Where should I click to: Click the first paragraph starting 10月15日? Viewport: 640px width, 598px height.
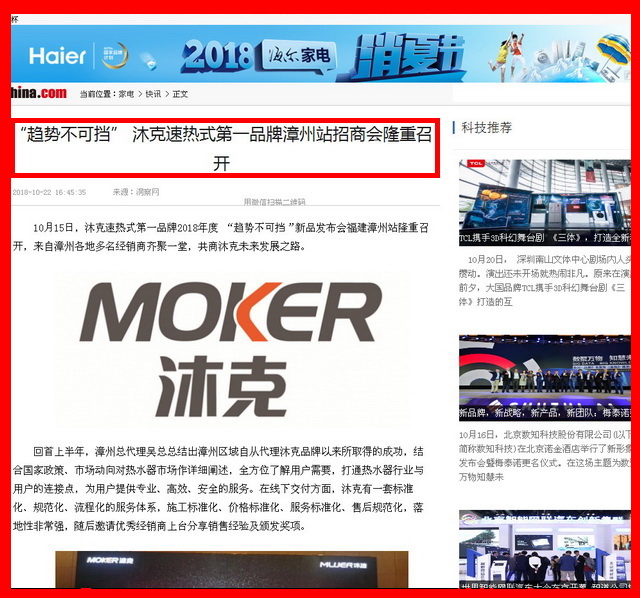point(220,237)
